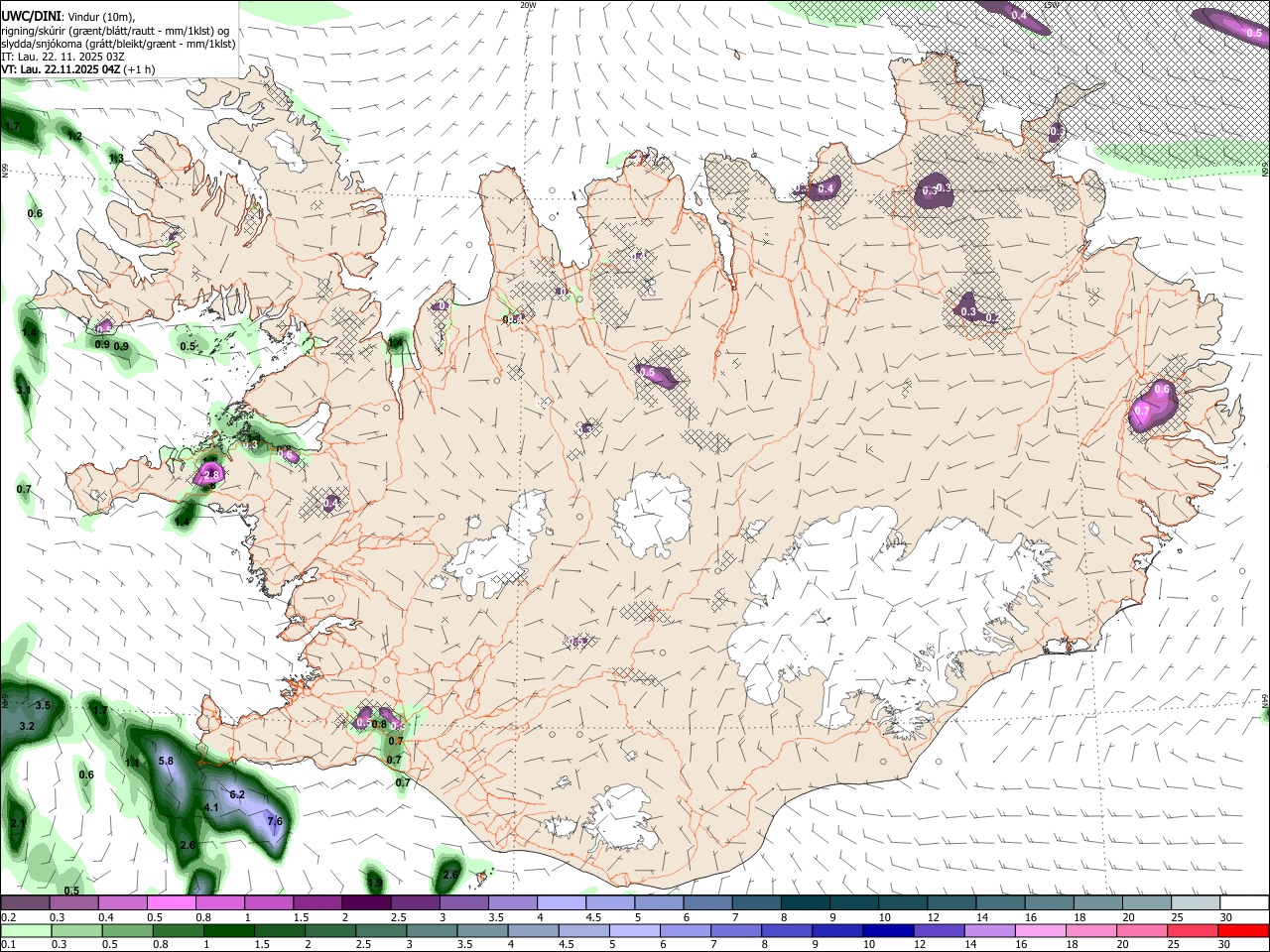The image size is (1270, 952).
Task: Click the 3.2 precipitation value on the map
Action: (x=27, y=727)
